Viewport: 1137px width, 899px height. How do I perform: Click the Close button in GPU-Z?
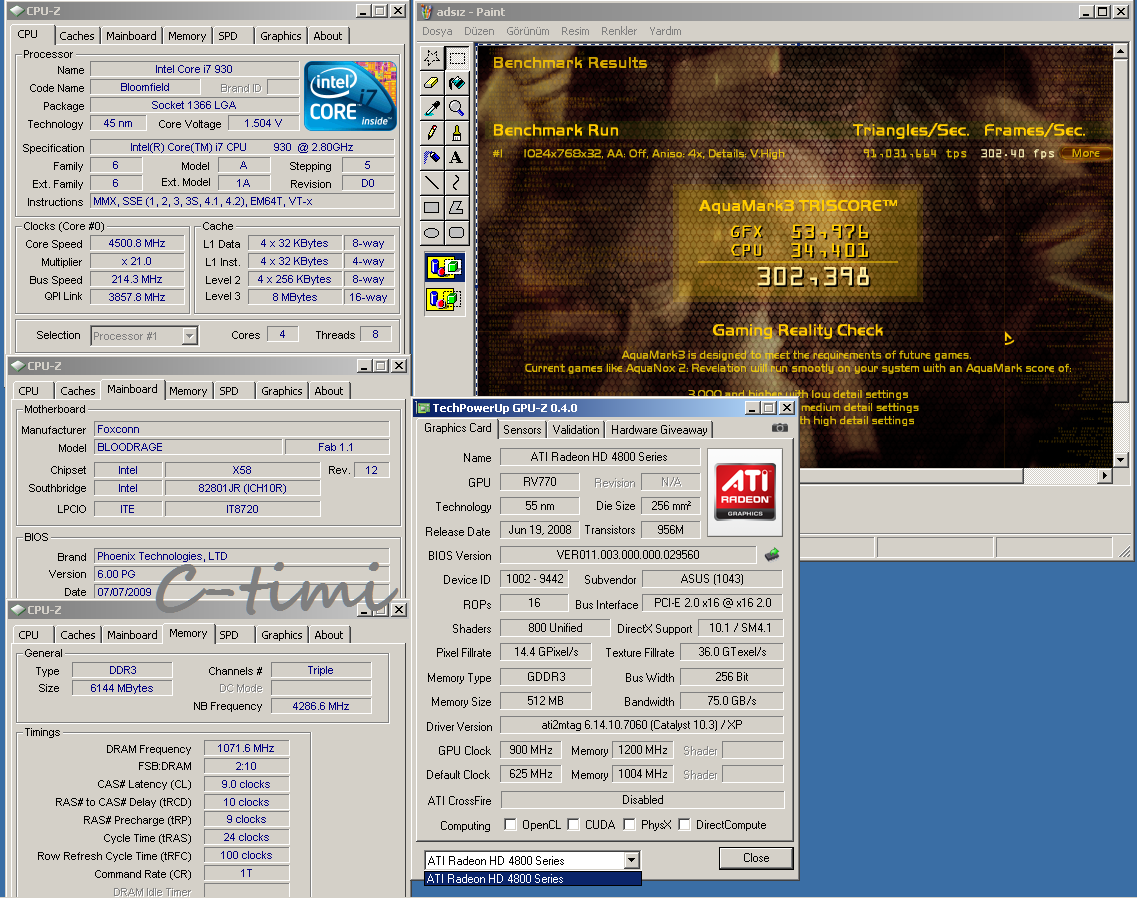756,858
